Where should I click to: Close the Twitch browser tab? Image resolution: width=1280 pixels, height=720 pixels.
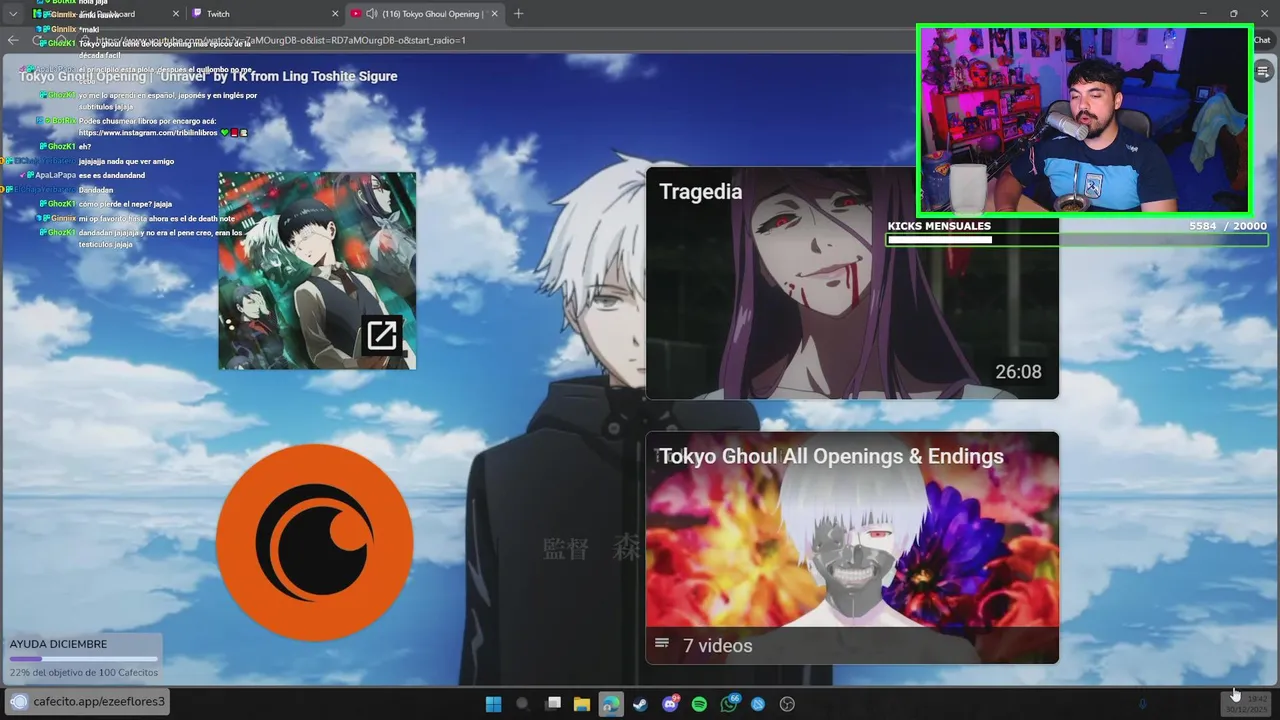pos(335,14)
